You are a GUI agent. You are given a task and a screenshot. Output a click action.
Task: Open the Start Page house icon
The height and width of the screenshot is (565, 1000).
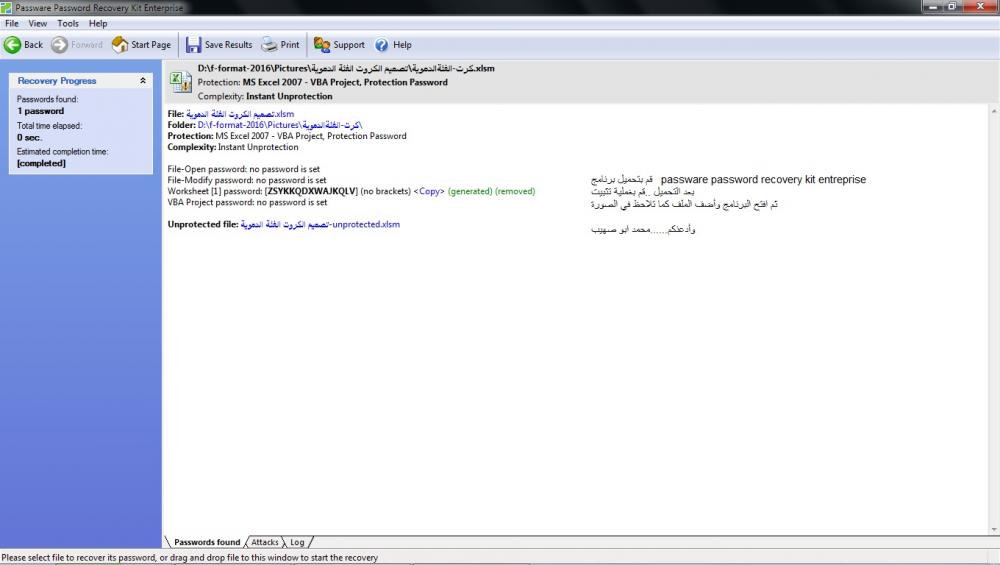120,45
